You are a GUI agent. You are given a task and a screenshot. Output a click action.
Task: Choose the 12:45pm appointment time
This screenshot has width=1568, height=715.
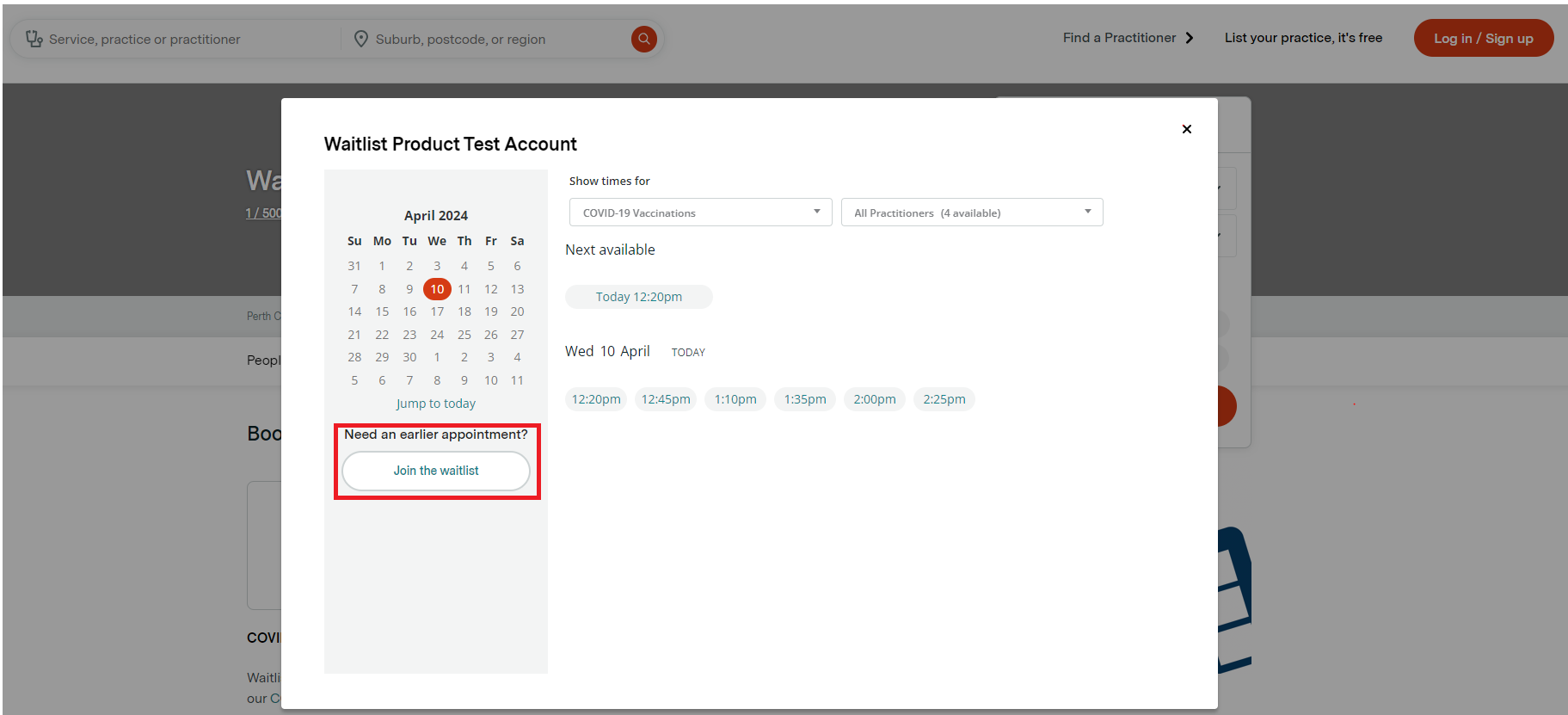(x=666, y=399)
